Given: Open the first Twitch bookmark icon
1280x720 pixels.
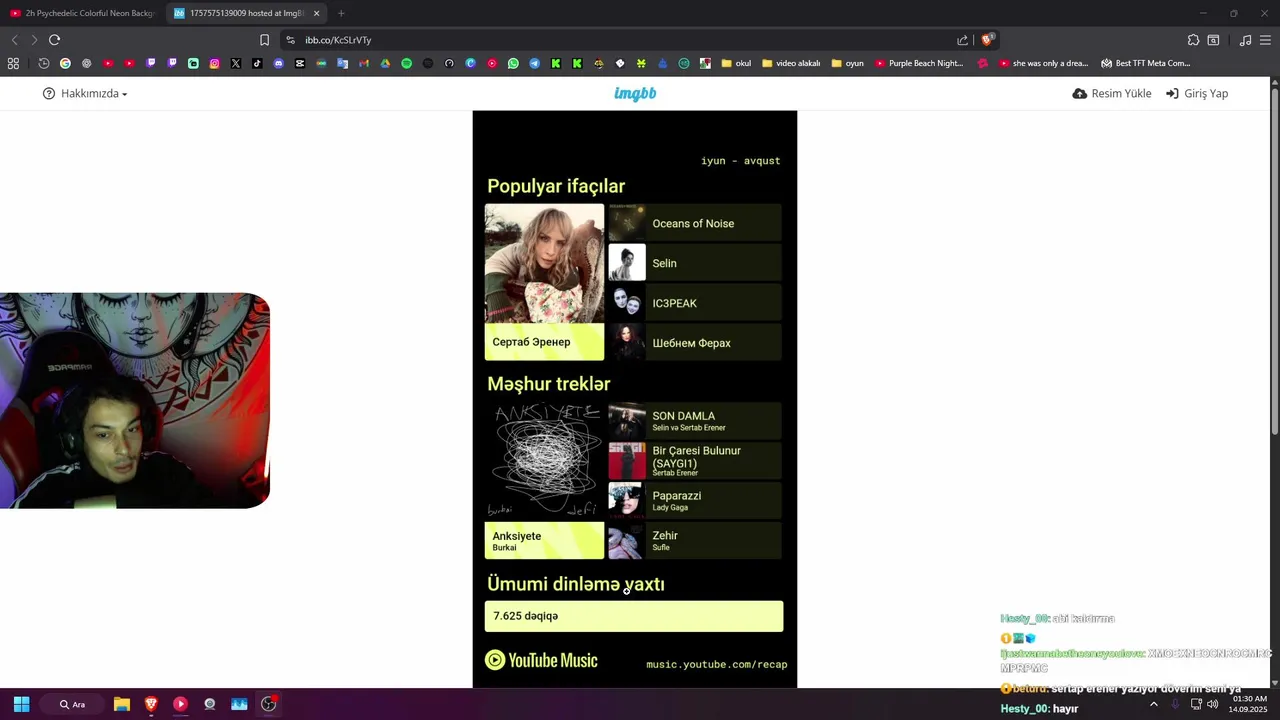Looking at the screenshot, I should (x=150, y=63).
